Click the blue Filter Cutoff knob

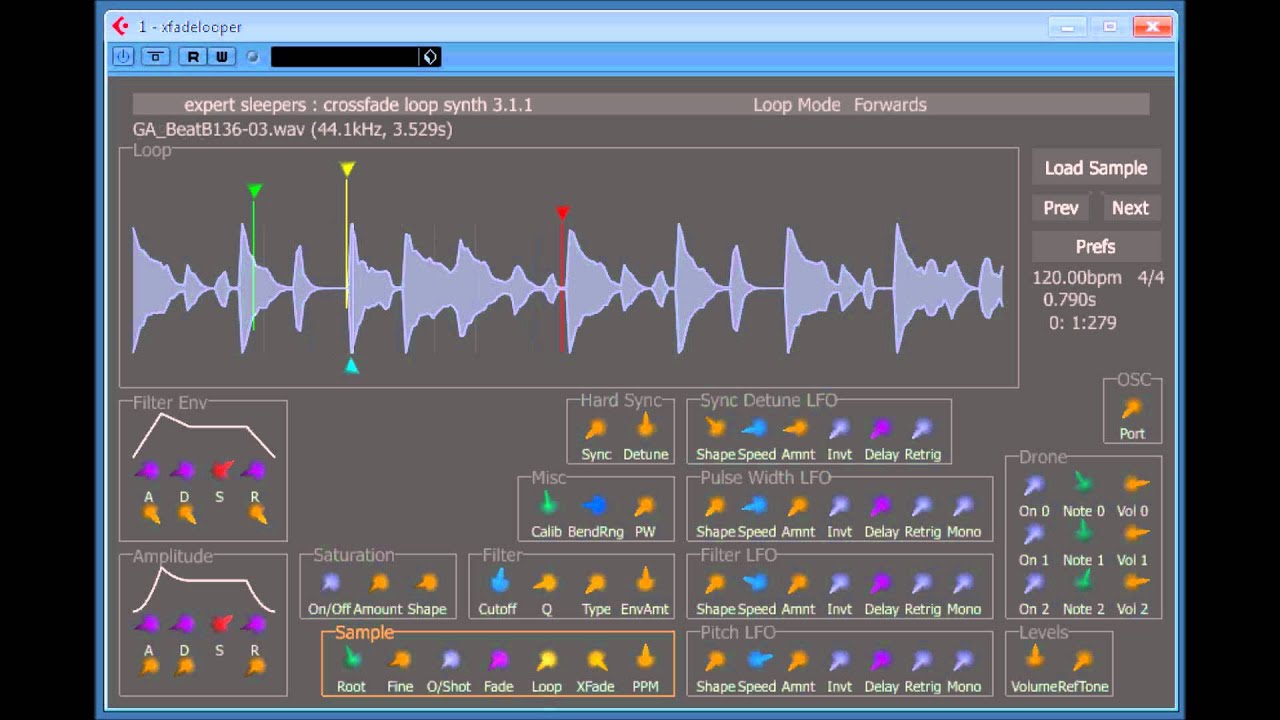coord(499,581)
